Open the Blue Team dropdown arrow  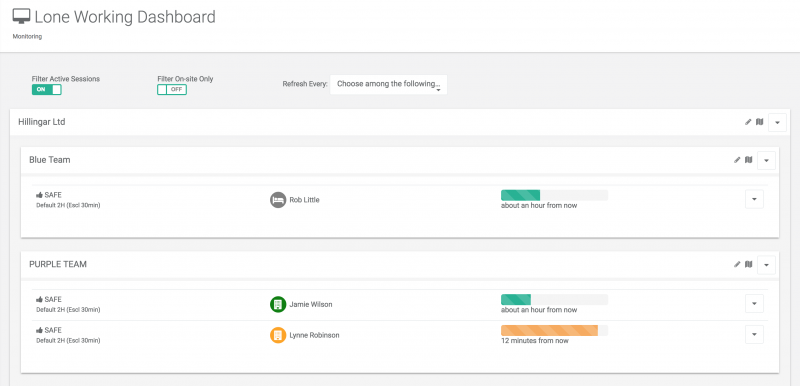[766, 161]
